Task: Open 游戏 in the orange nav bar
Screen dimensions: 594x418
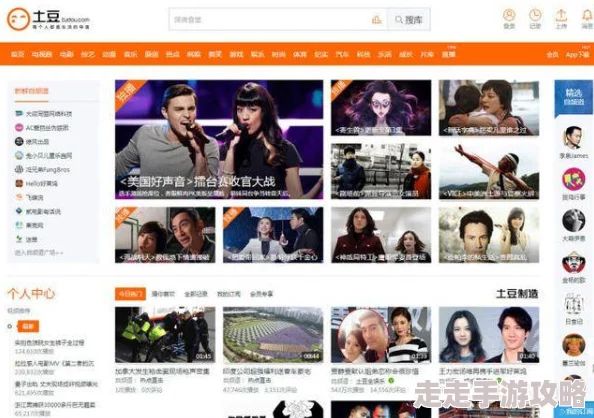Action: (236, 55)
